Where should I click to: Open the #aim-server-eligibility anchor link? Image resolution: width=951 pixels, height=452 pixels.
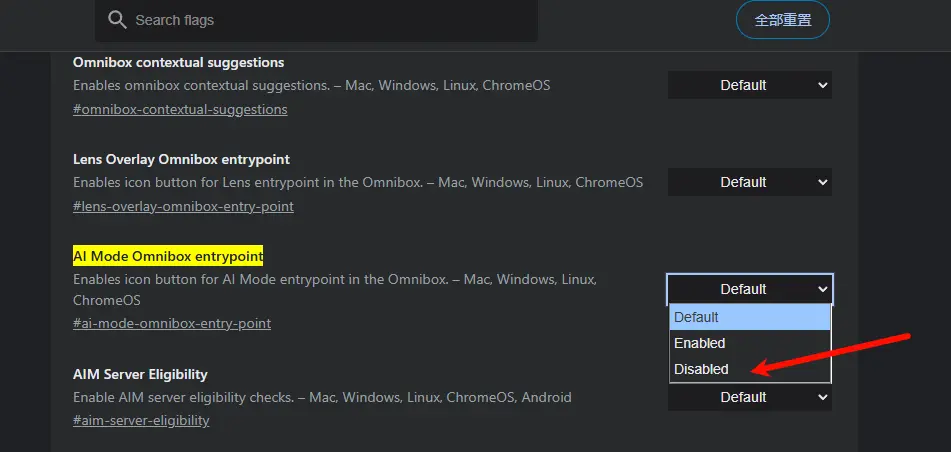[x=141, y=420]
